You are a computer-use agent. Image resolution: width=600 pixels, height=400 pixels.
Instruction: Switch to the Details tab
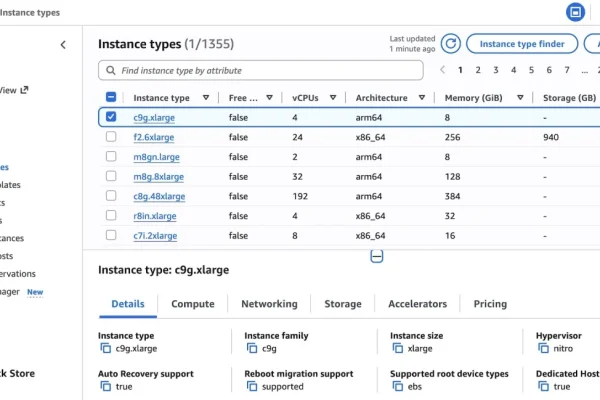[x=128, y=304]
